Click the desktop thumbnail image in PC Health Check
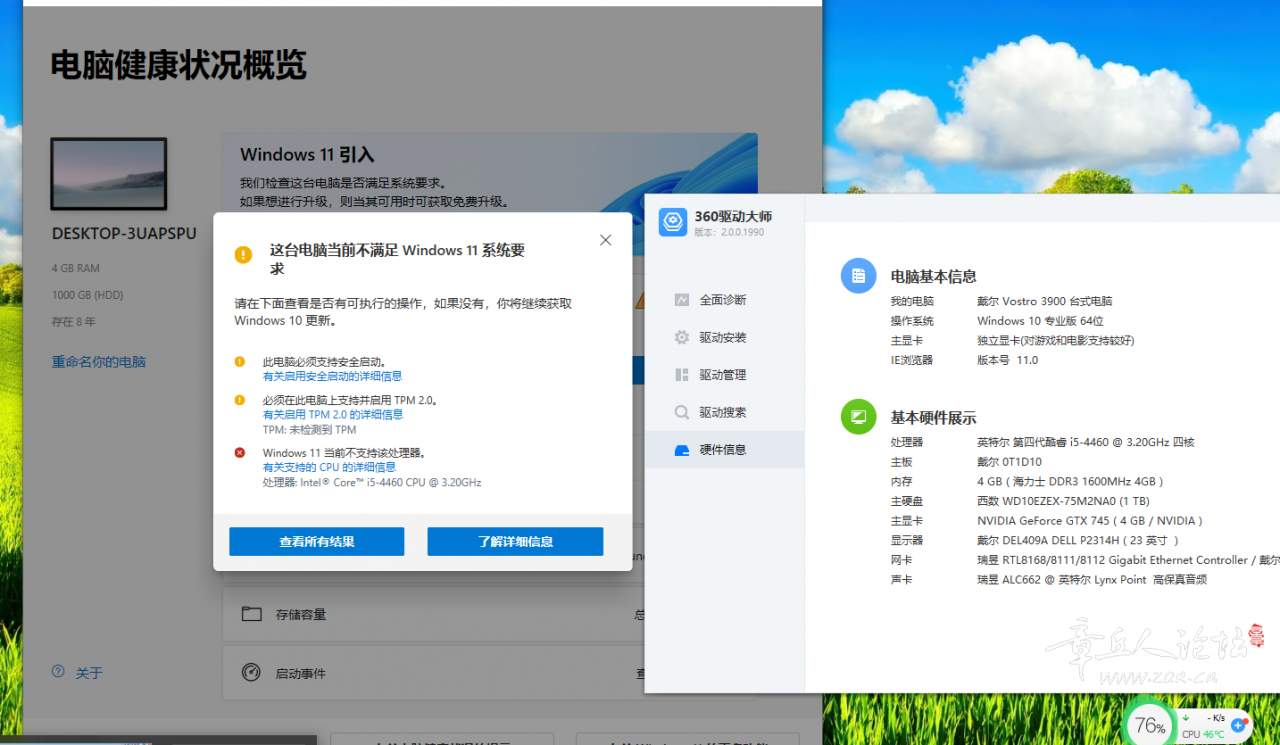This screenshot has height=745, width=1280. [109, 174]
